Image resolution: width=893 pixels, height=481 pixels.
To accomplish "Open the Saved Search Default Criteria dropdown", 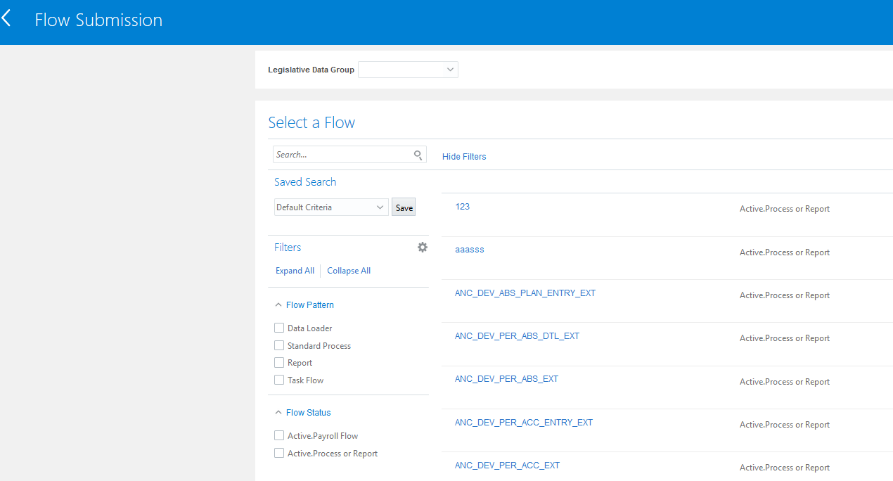I will click(x=330, y=207).
